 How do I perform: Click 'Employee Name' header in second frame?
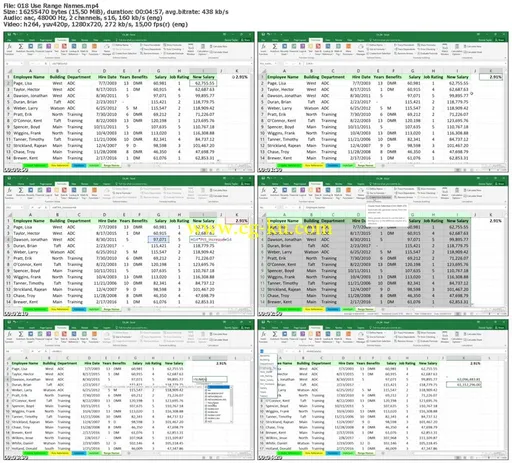coord(283,77)
